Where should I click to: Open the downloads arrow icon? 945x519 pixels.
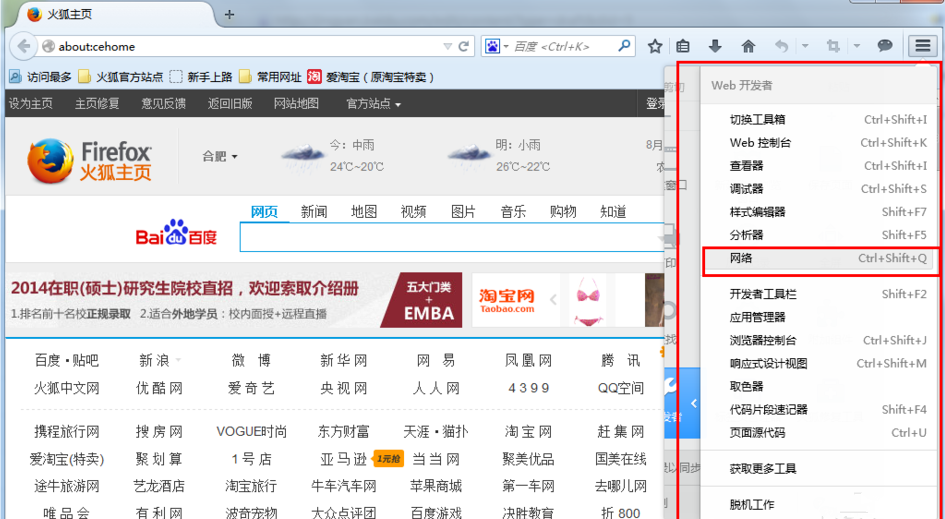(x=715, y=46)
